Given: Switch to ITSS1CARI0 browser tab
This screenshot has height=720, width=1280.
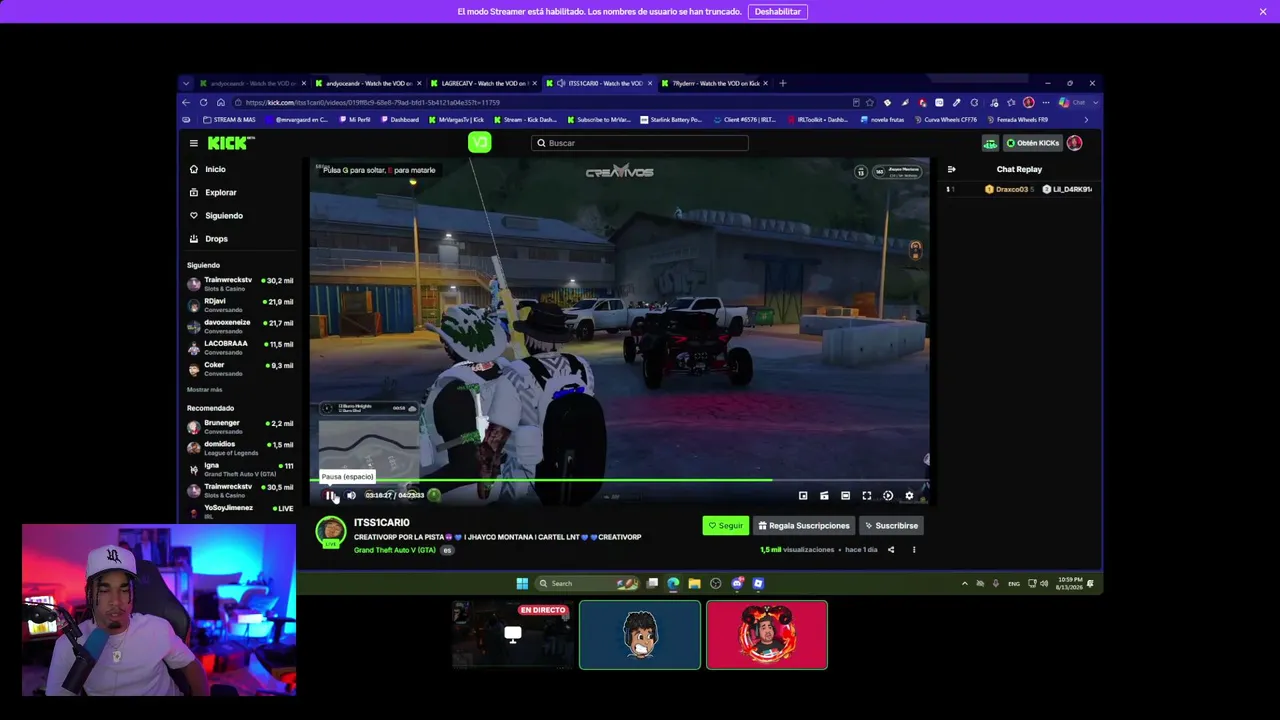Looking at the screenshot, I should (x=599, y=83).
